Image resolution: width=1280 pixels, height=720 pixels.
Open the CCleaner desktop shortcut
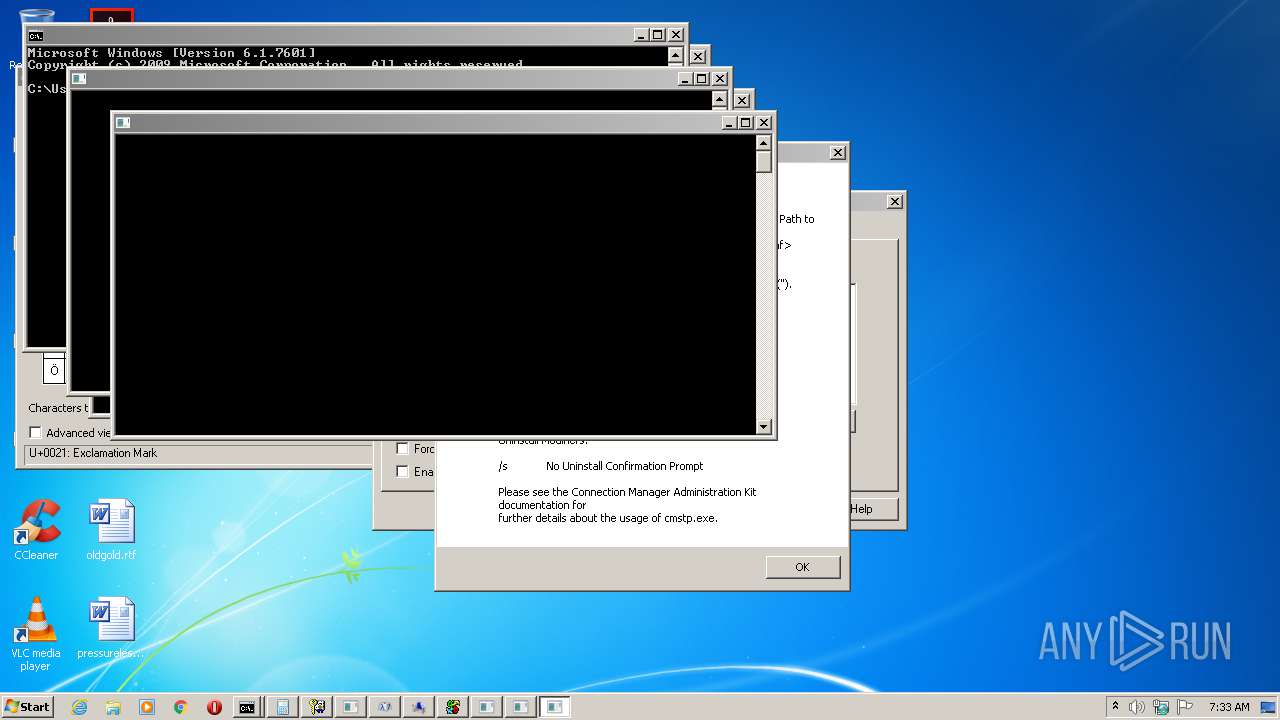pyautogui.click(x=36, y=530)
